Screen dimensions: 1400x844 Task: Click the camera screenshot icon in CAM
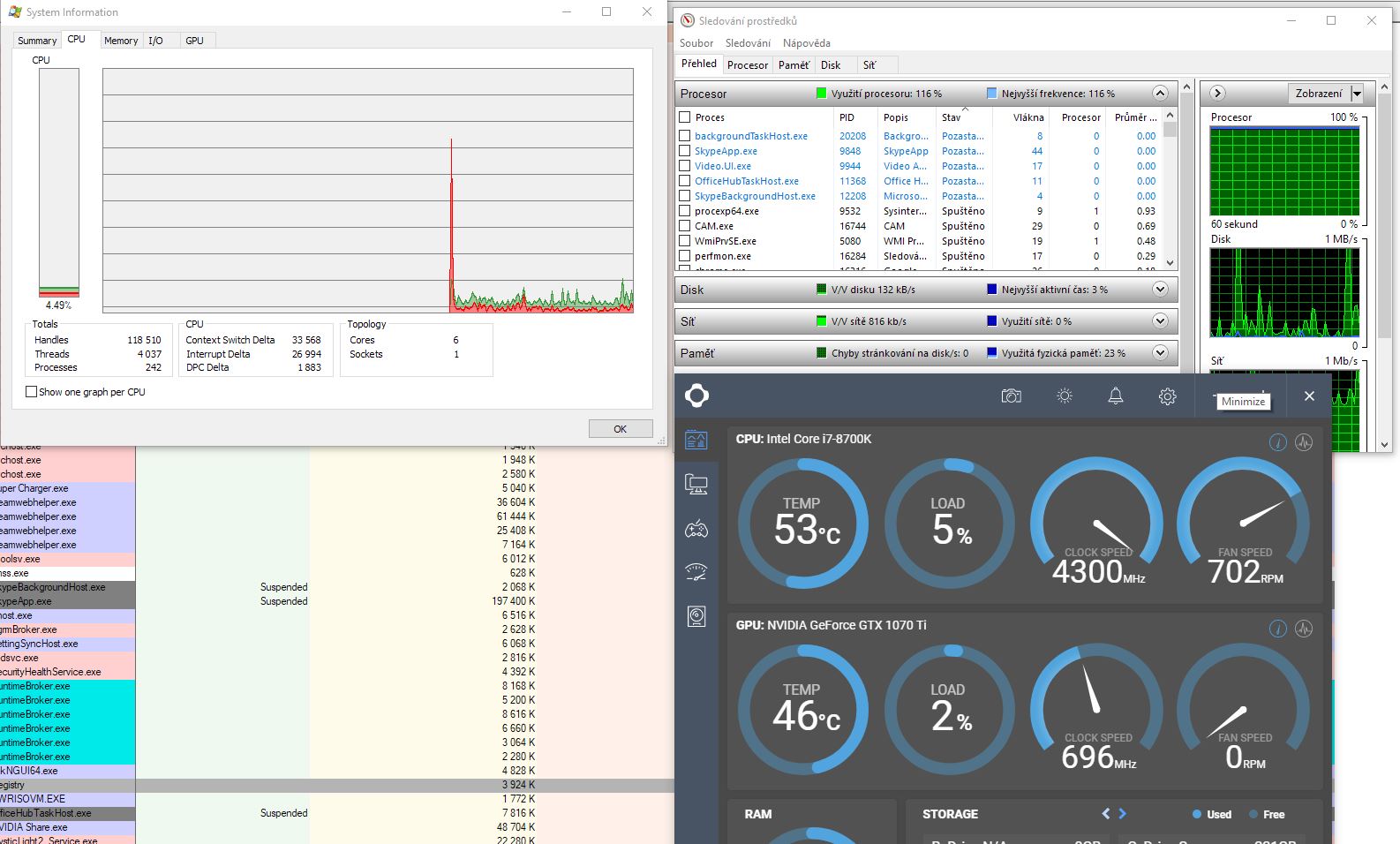click(x=1011, y=396)
